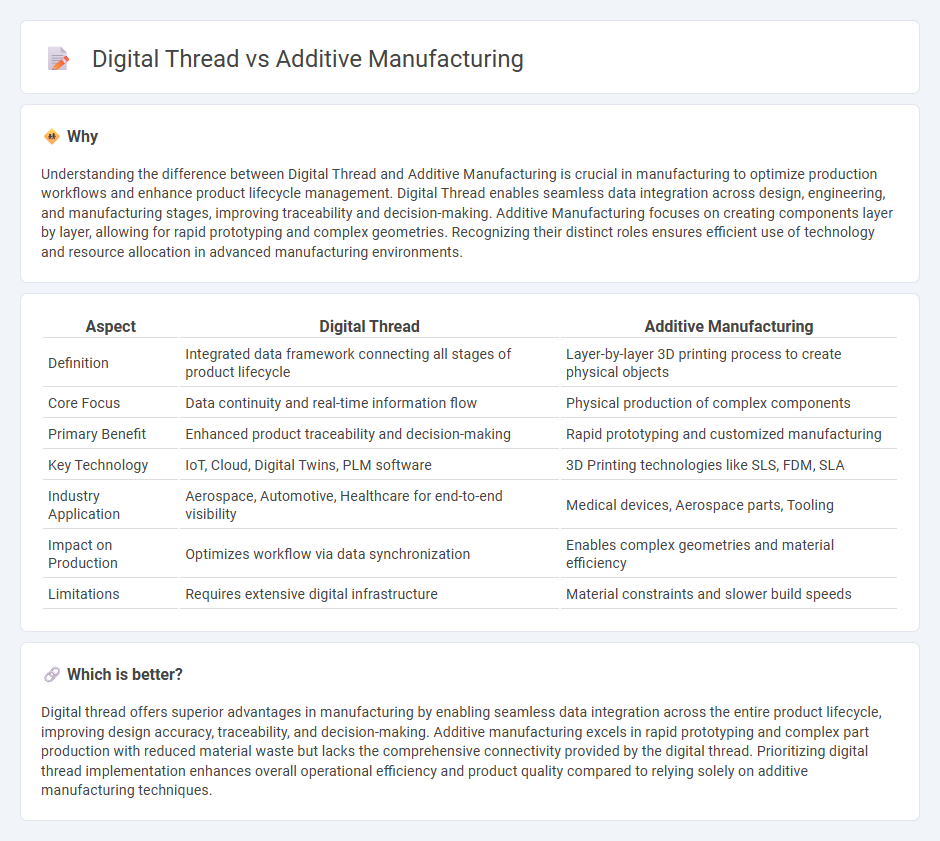Select the page title Digital Thread vs Additive Manufacturing
Image resolution: width=940 pixels, height=841 pixels.
(x=308, y=59)
